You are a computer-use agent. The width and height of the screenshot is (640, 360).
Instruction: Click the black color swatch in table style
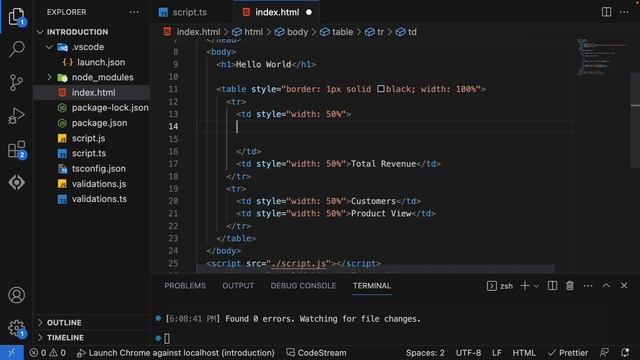click(380, 89)
